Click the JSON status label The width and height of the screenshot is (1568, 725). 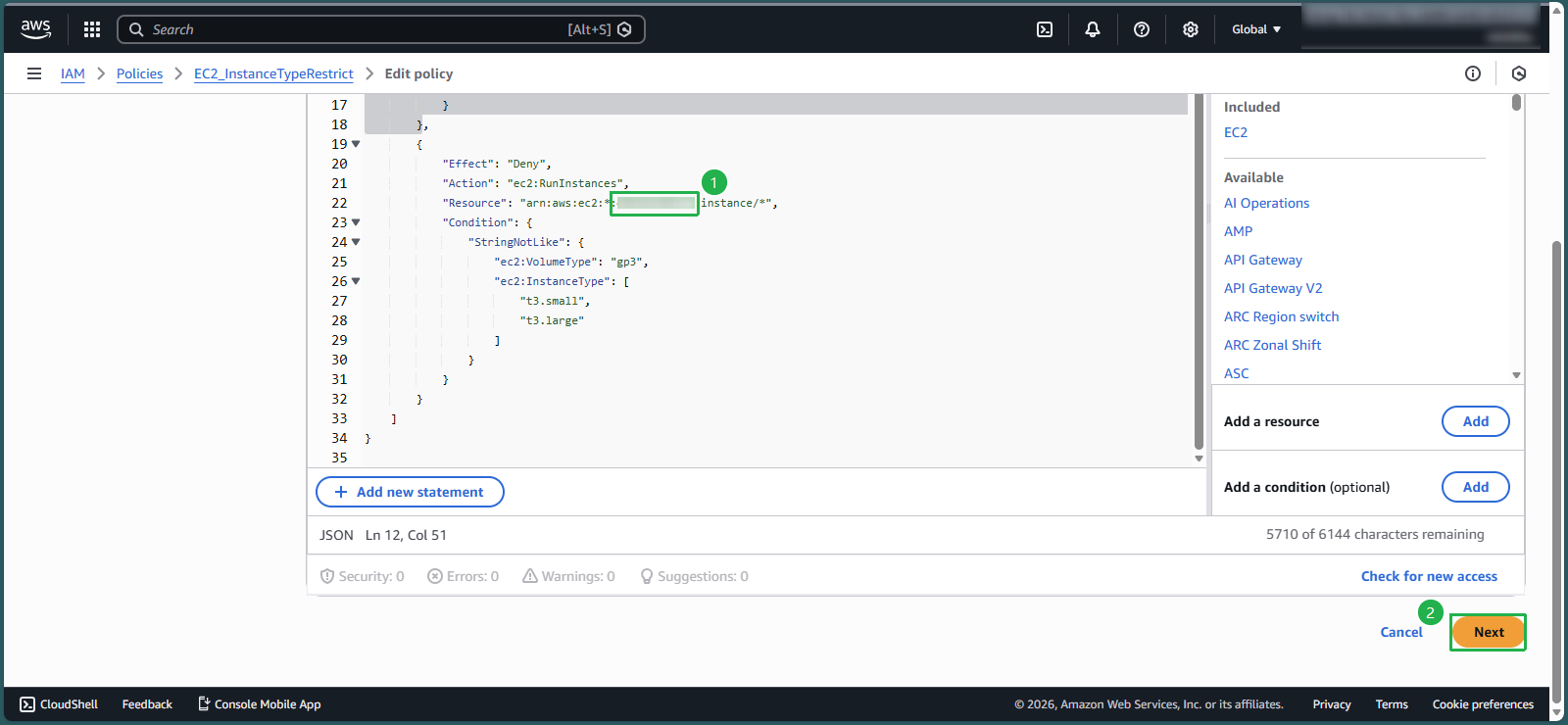click(x=336, y=535)
